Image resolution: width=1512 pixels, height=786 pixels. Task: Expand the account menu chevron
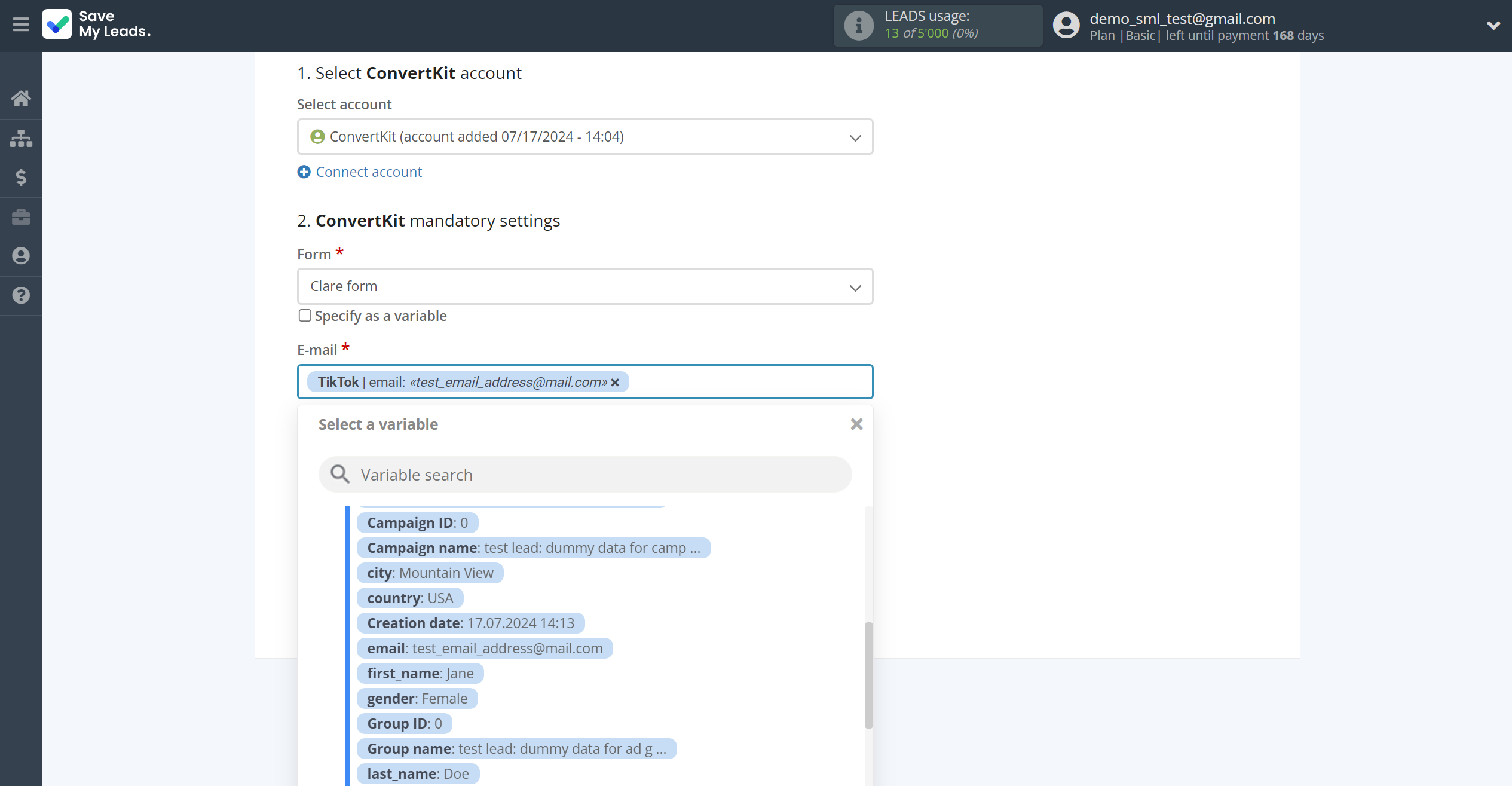point(1493,25)
